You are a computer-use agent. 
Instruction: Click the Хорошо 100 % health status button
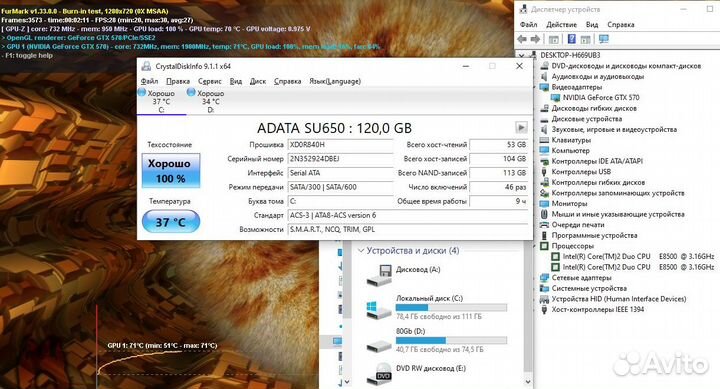171,170
